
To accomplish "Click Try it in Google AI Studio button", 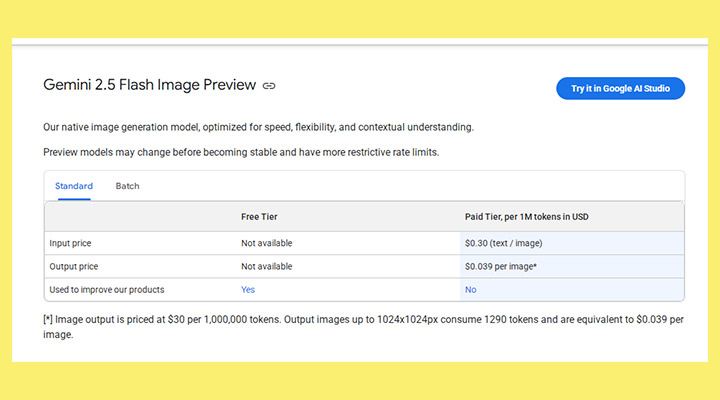I will [620, 88].
